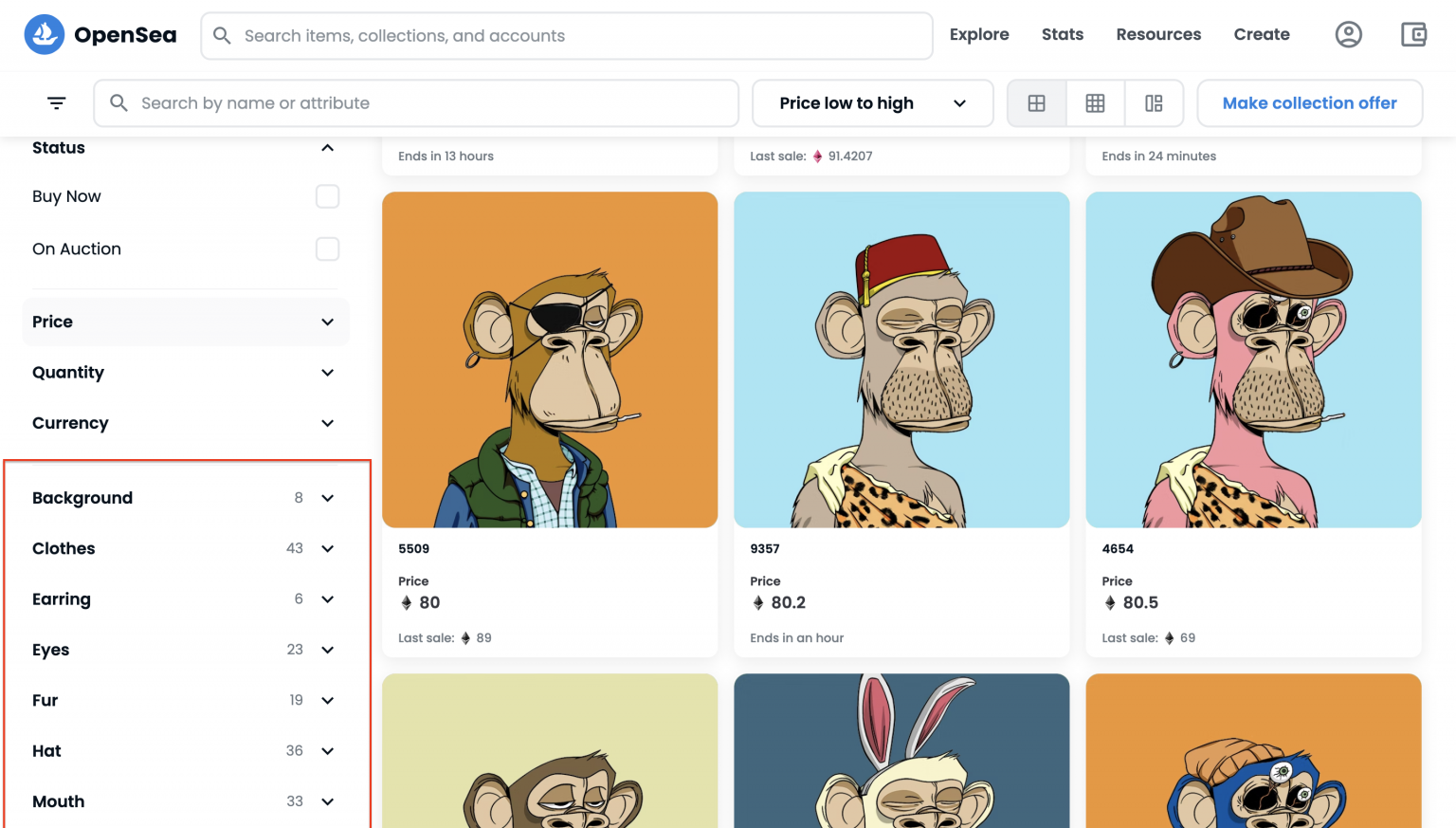Screen dimensions: 1456x828
Task: Expand the Hat trait filter
Action: 327,750
